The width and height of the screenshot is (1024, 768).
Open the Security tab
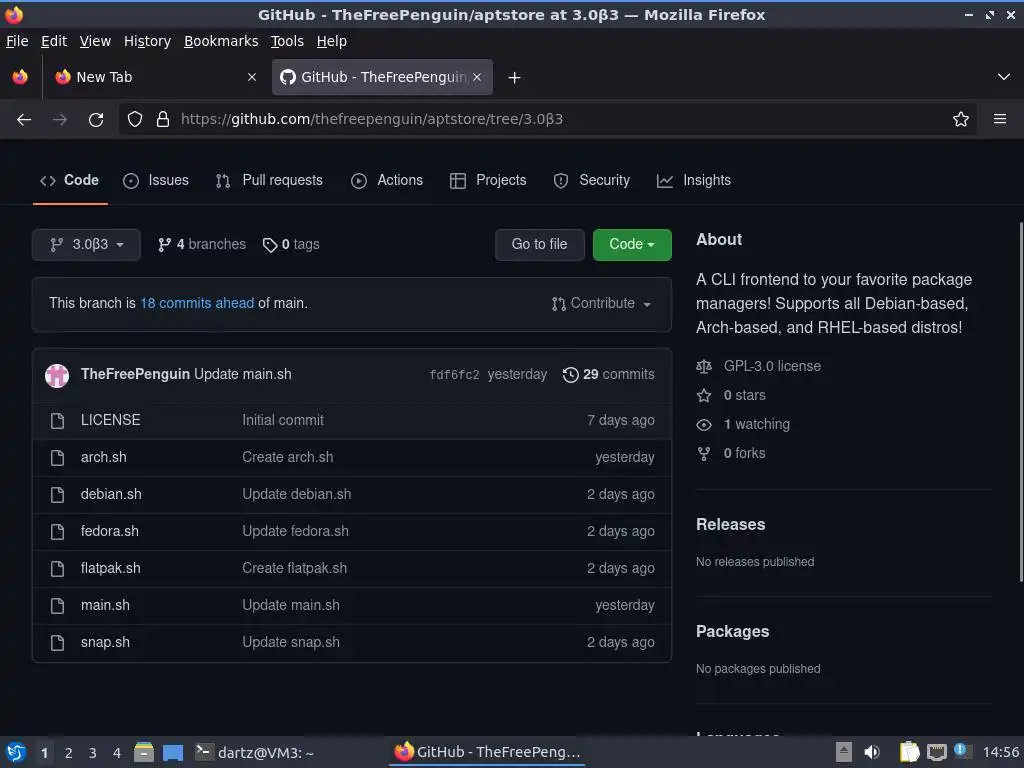592,180
